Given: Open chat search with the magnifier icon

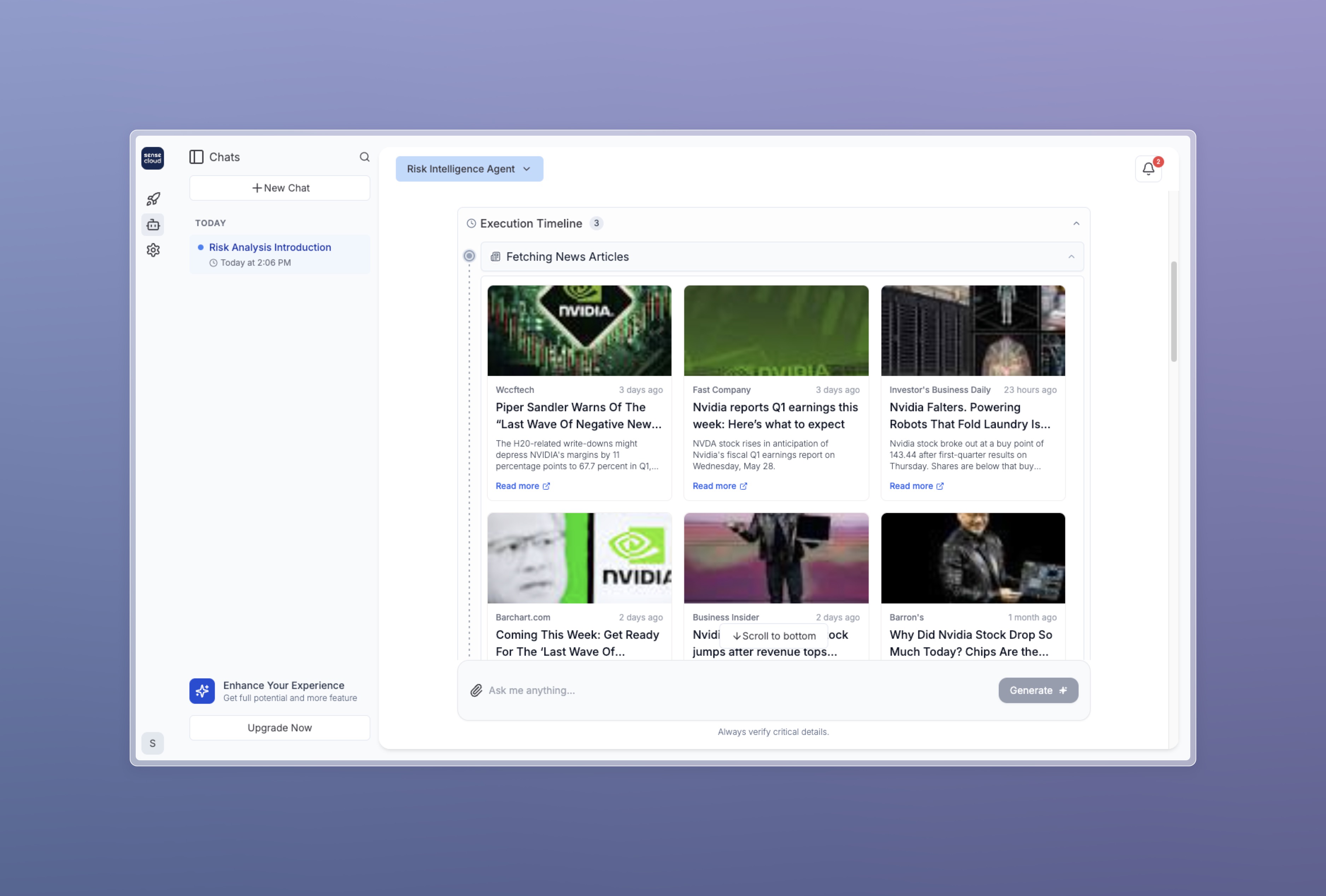Looking at the screenshot, I should [365, 156].
